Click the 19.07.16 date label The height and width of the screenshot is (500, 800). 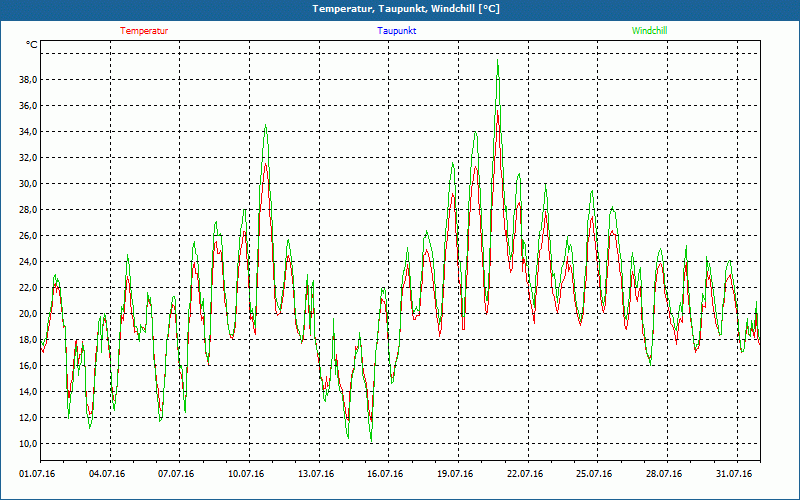[455, 474]
